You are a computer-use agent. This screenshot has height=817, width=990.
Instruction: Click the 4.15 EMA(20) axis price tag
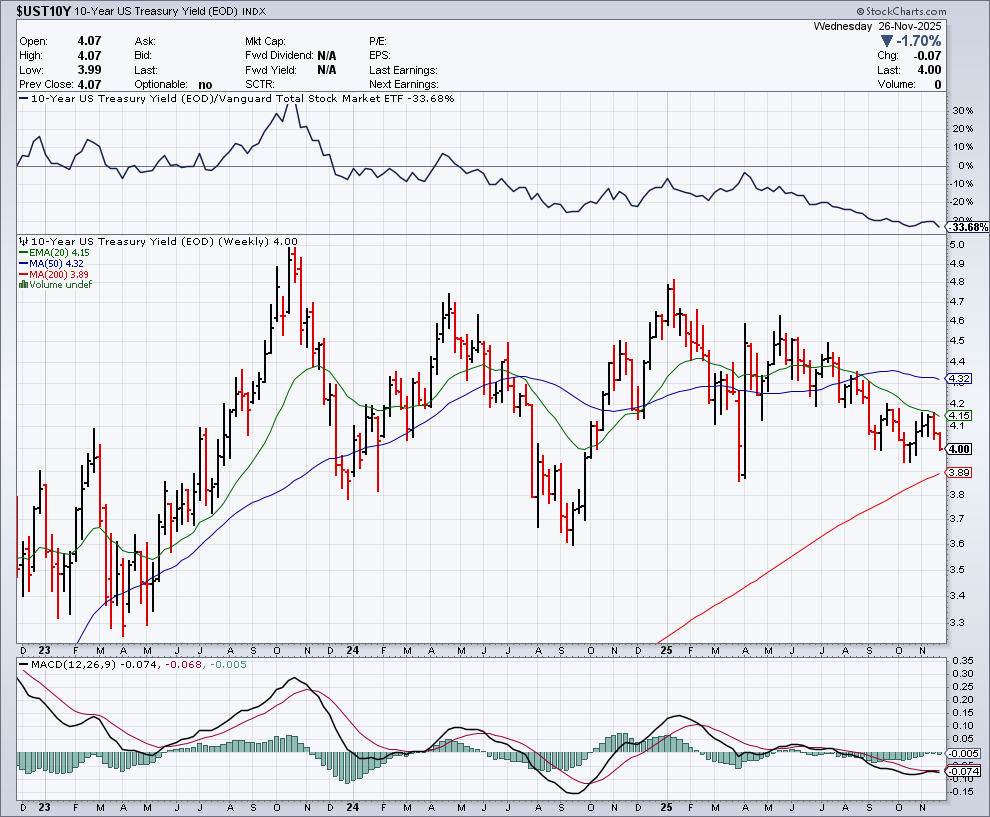[960, 415]
